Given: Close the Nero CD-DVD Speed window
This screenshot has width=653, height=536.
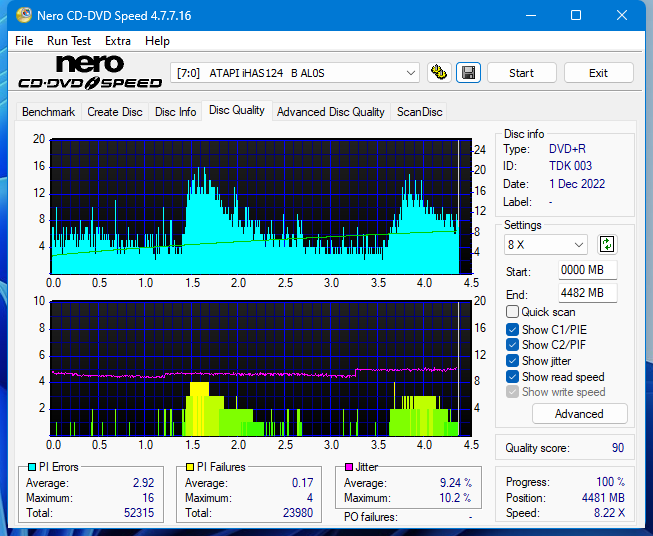Looking at the screenshot, I should tap(622, 15).
